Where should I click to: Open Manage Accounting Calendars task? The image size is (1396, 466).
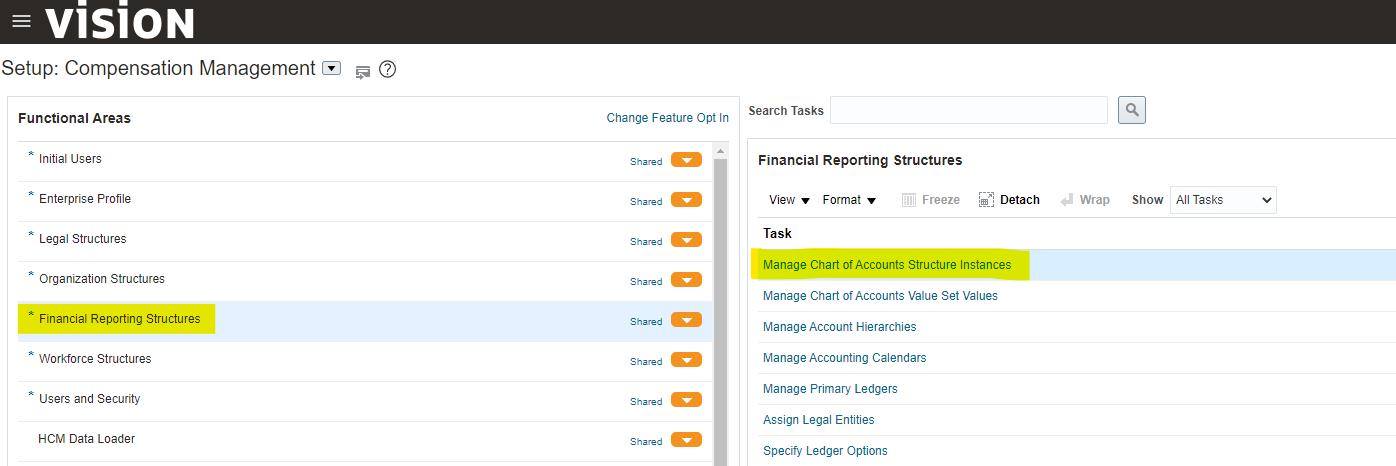[x=844, y=358]
